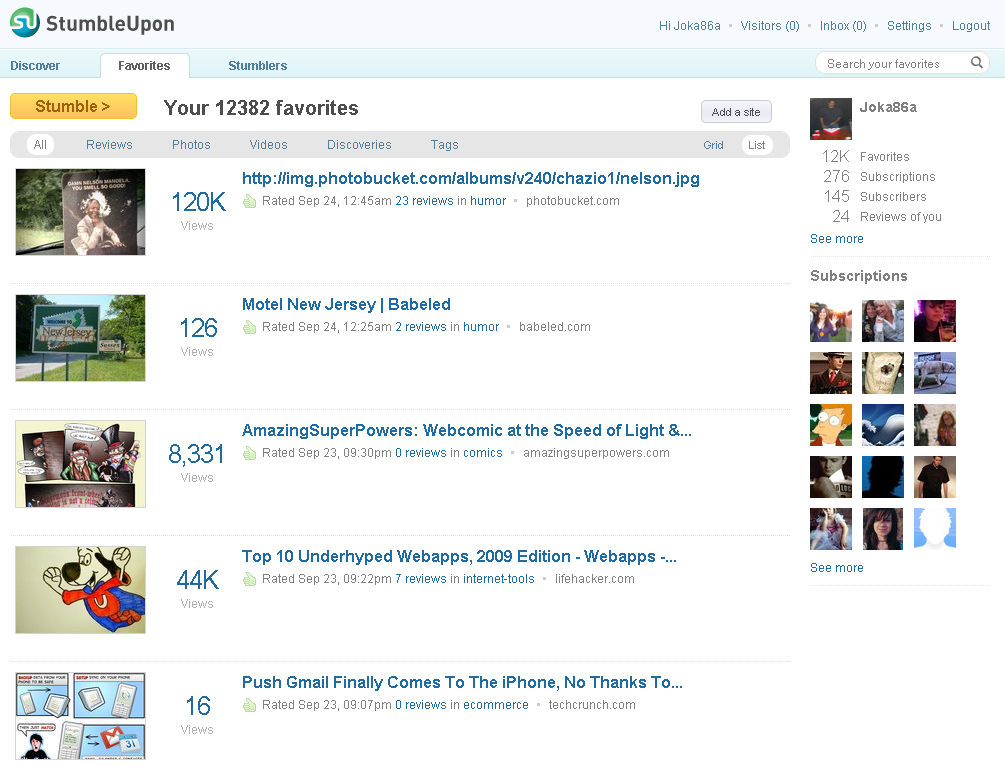Select the Photos filter
Viewport: 1005px width, 766px height.
(x=191, y=144)
